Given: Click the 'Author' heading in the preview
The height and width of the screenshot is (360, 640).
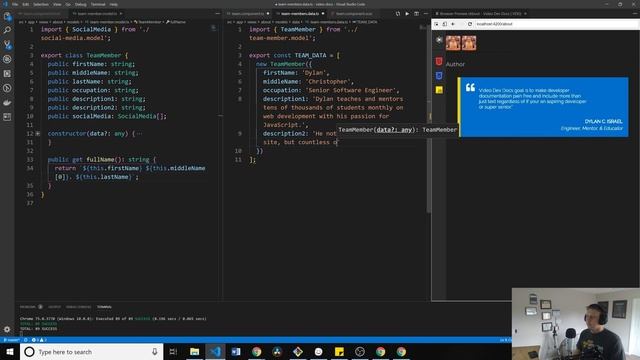Looking at the screenshot, I should [455, 64].
